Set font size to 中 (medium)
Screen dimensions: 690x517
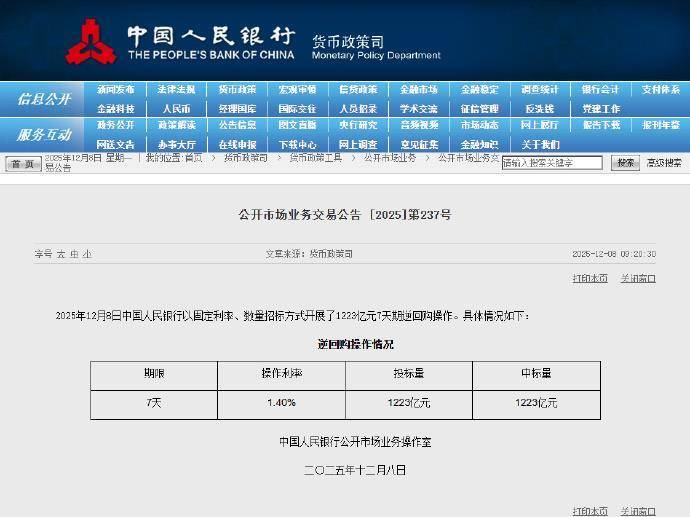click(74, 255)
